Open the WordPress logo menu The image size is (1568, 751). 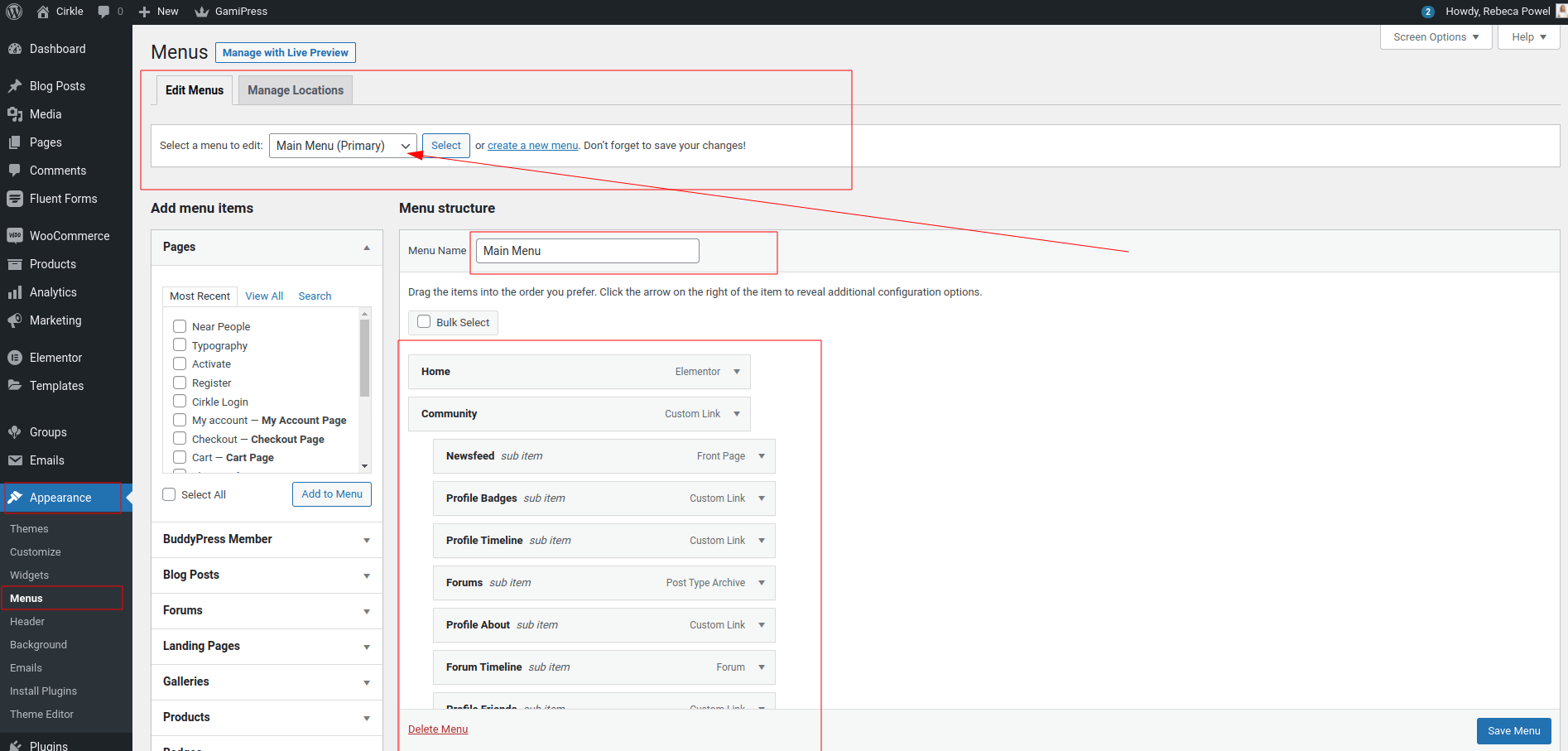(x=14, y=12)
